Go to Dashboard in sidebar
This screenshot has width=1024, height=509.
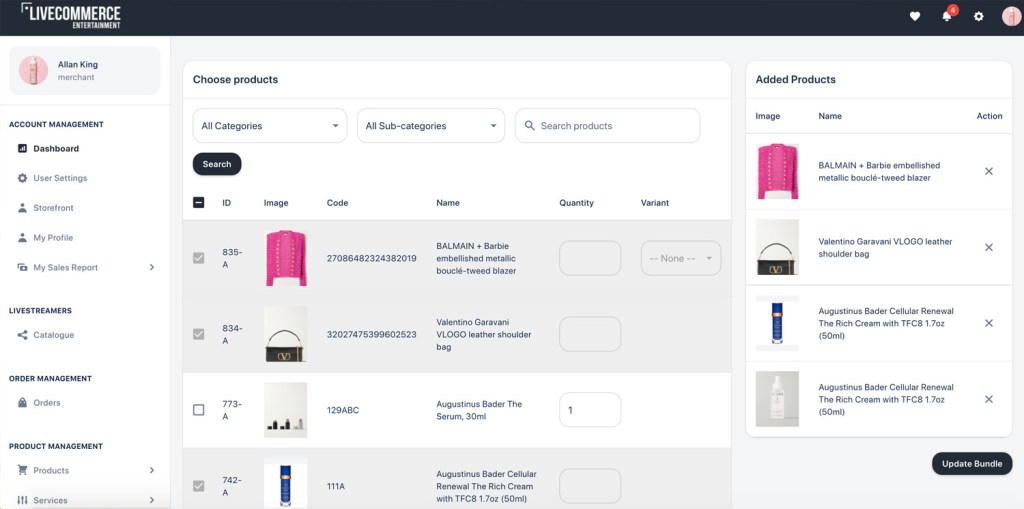[56, 149]
